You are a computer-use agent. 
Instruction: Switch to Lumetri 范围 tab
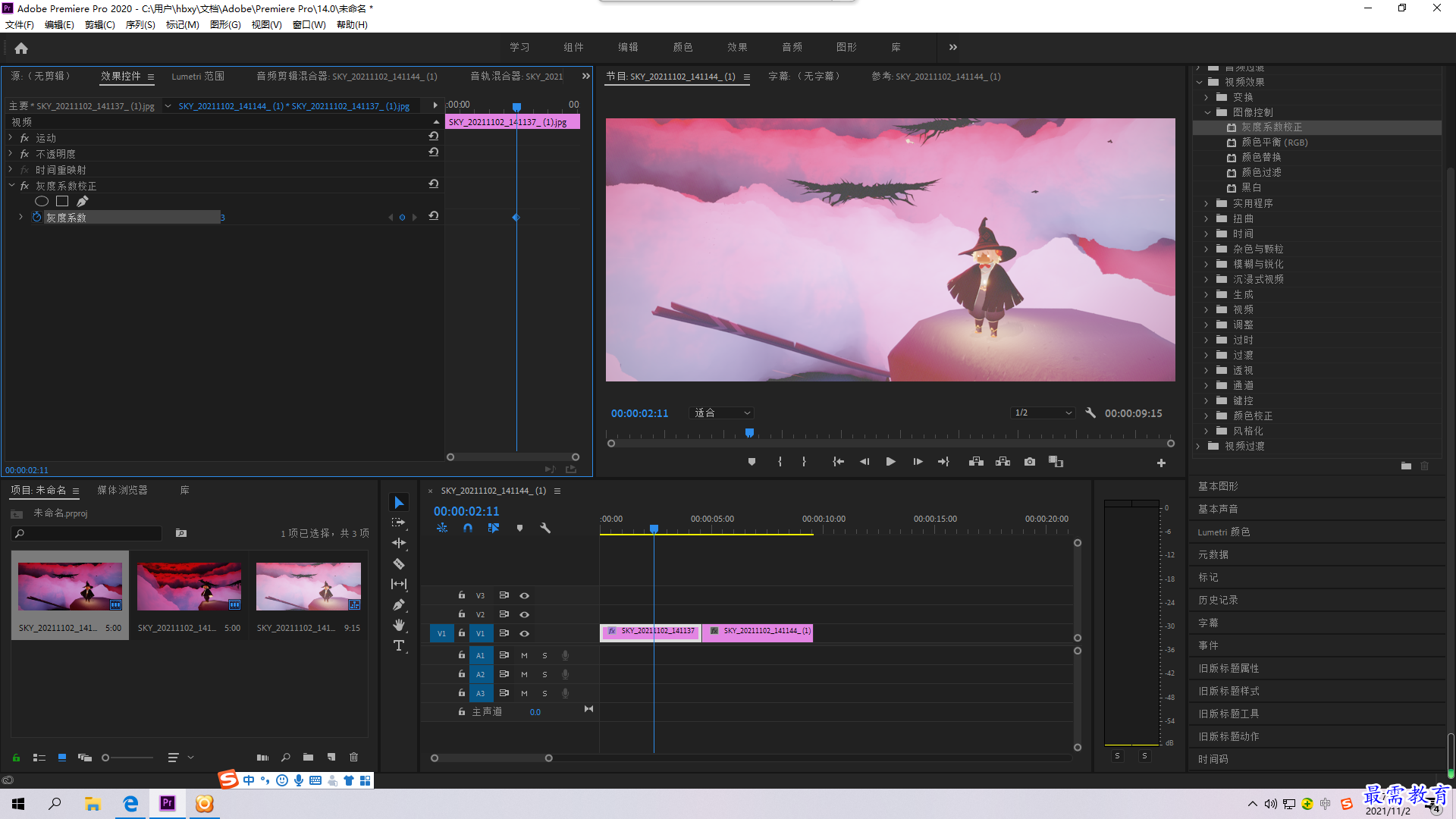tap(198, 77)
